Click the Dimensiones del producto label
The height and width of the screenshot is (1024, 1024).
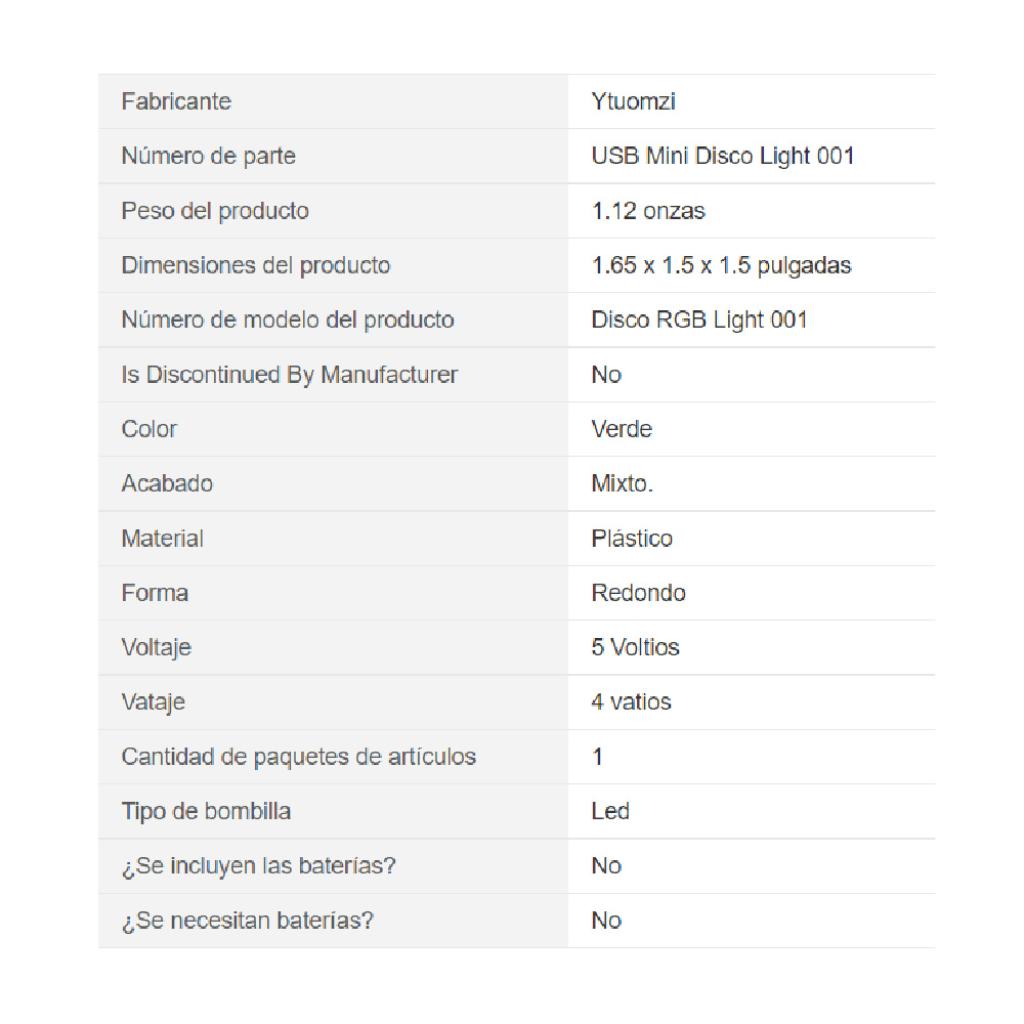[255, 265]
